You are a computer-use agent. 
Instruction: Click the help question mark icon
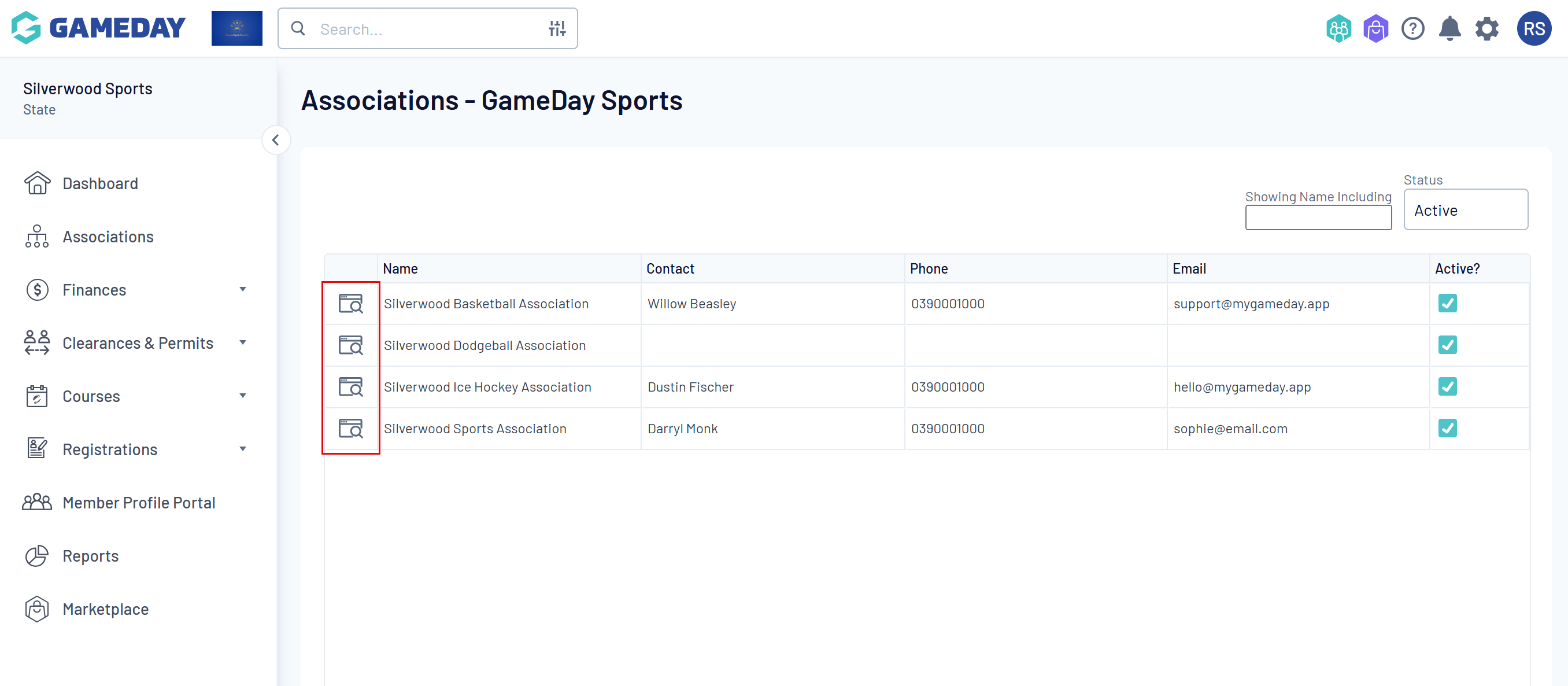coord(1413,28)
